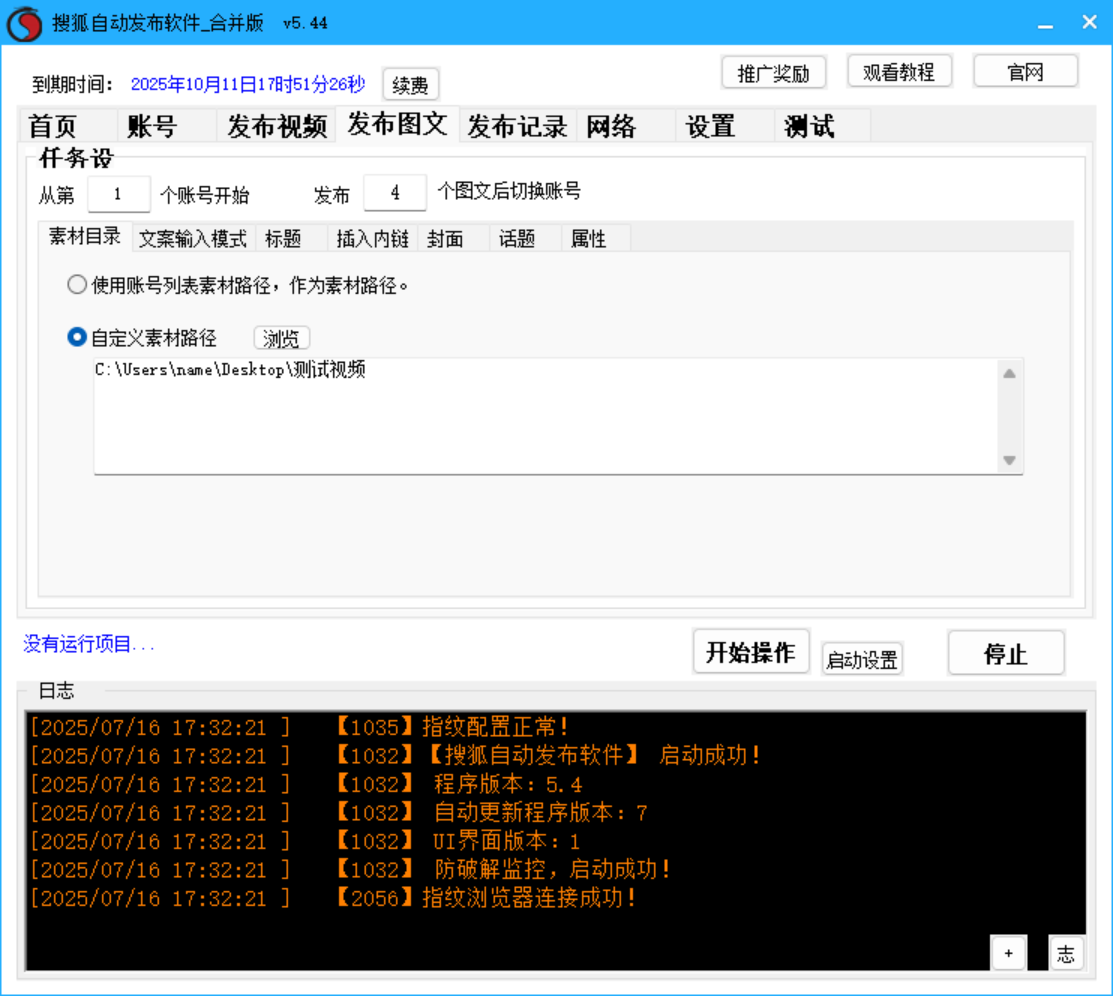This screenshot has width=1113, height=996.
Task: Go to the 网络 tab
Action: pyautogui.click(x=625, y=127)
